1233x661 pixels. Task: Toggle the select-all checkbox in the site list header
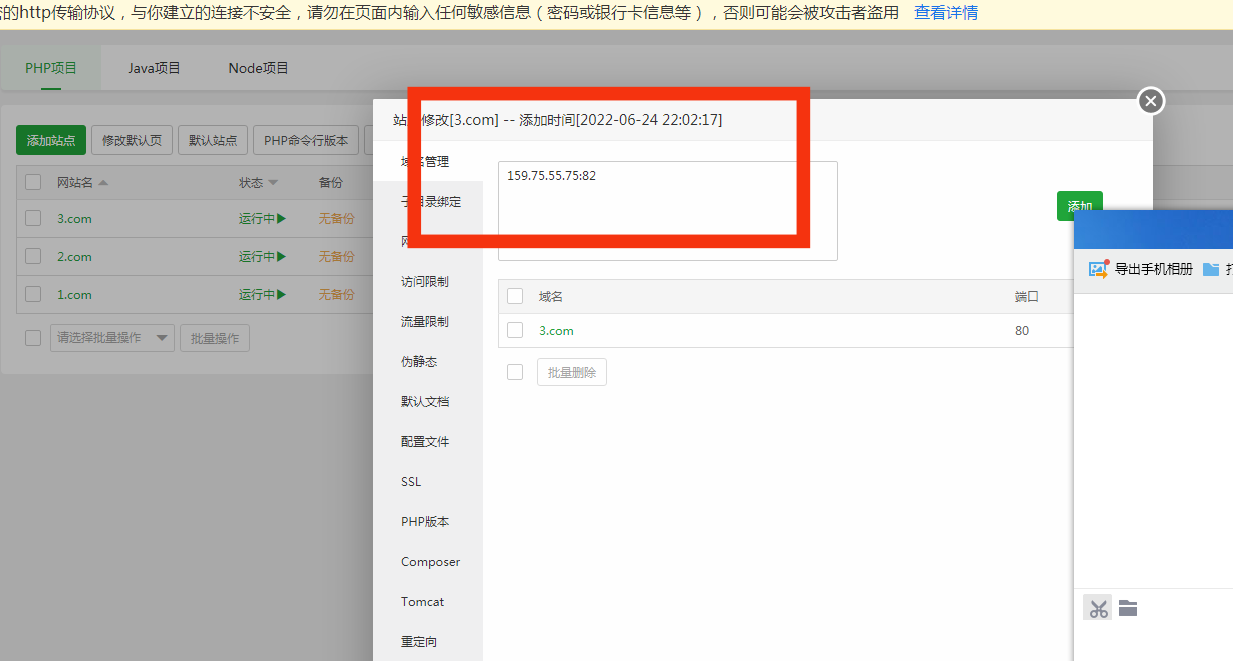click(33, 181)
